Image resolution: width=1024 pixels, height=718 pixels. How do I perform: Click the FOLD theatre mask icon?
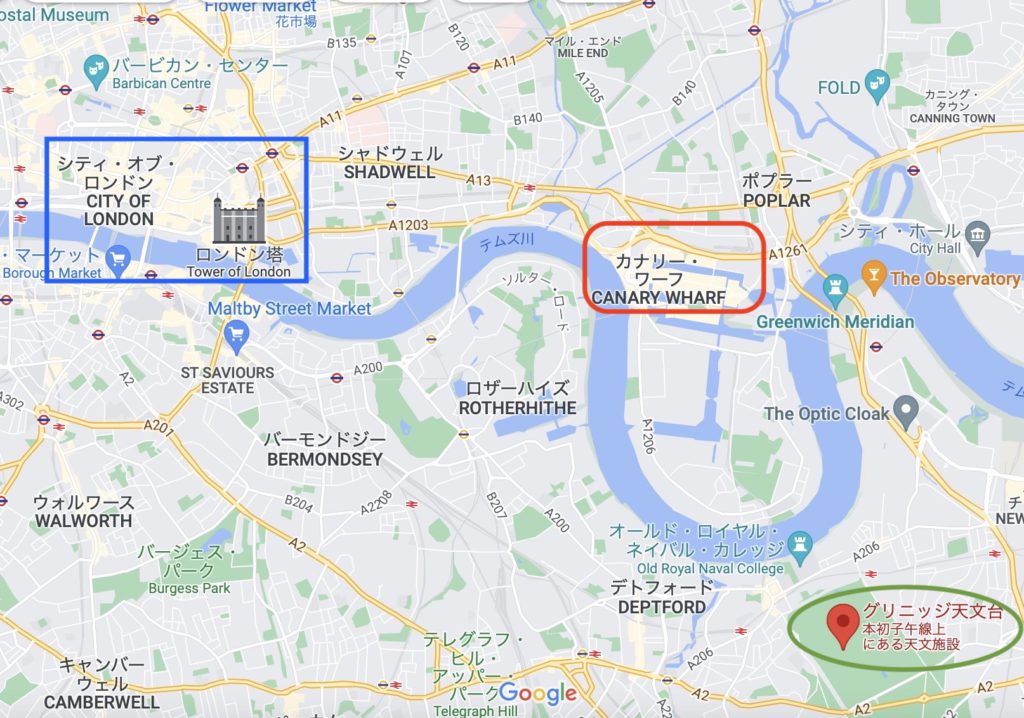[x=877, y=86]
